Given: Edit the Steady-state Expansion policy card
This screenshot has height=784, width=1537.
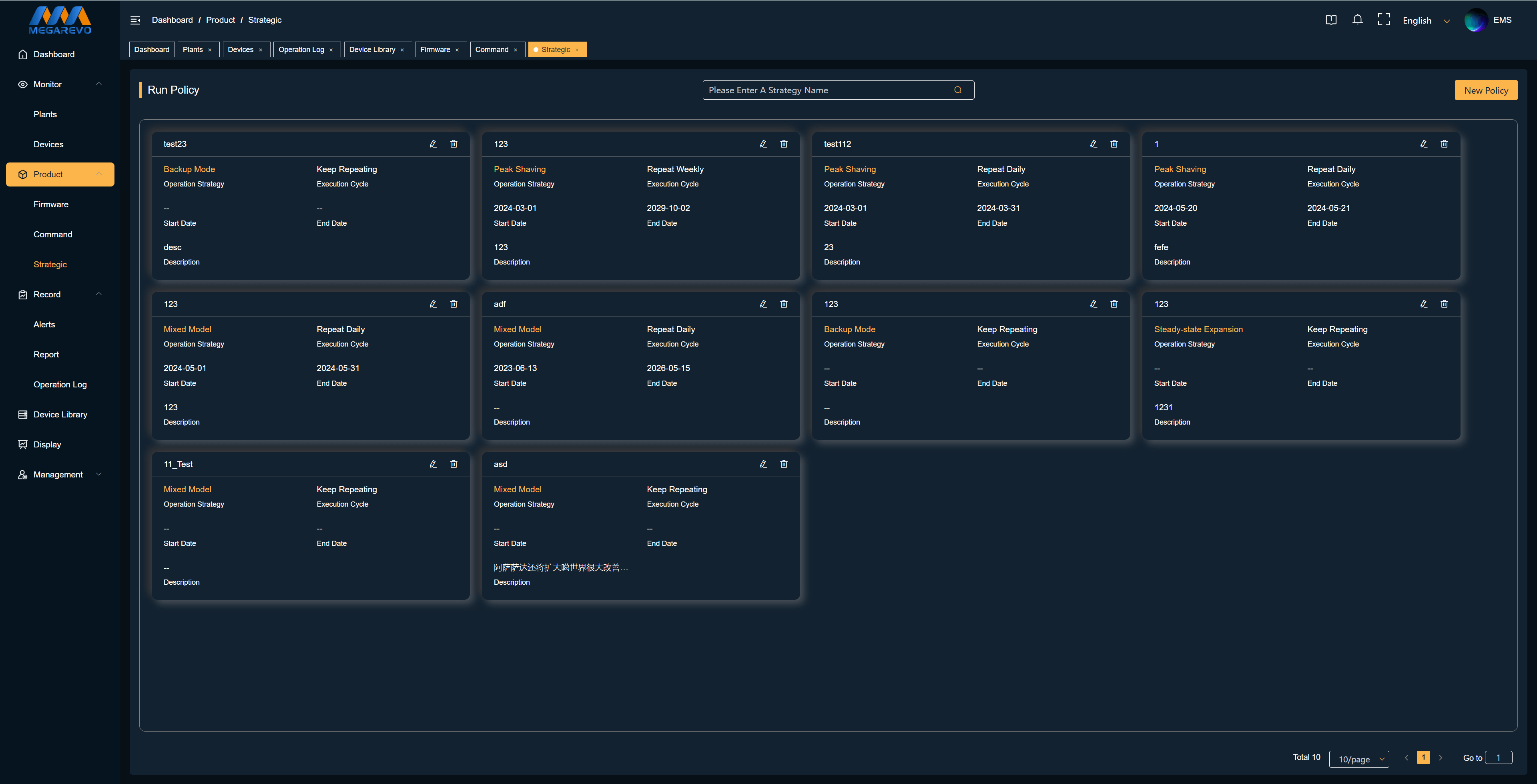Looking at the screenshot, I should pyautogui.click(x=1424, y=304).
